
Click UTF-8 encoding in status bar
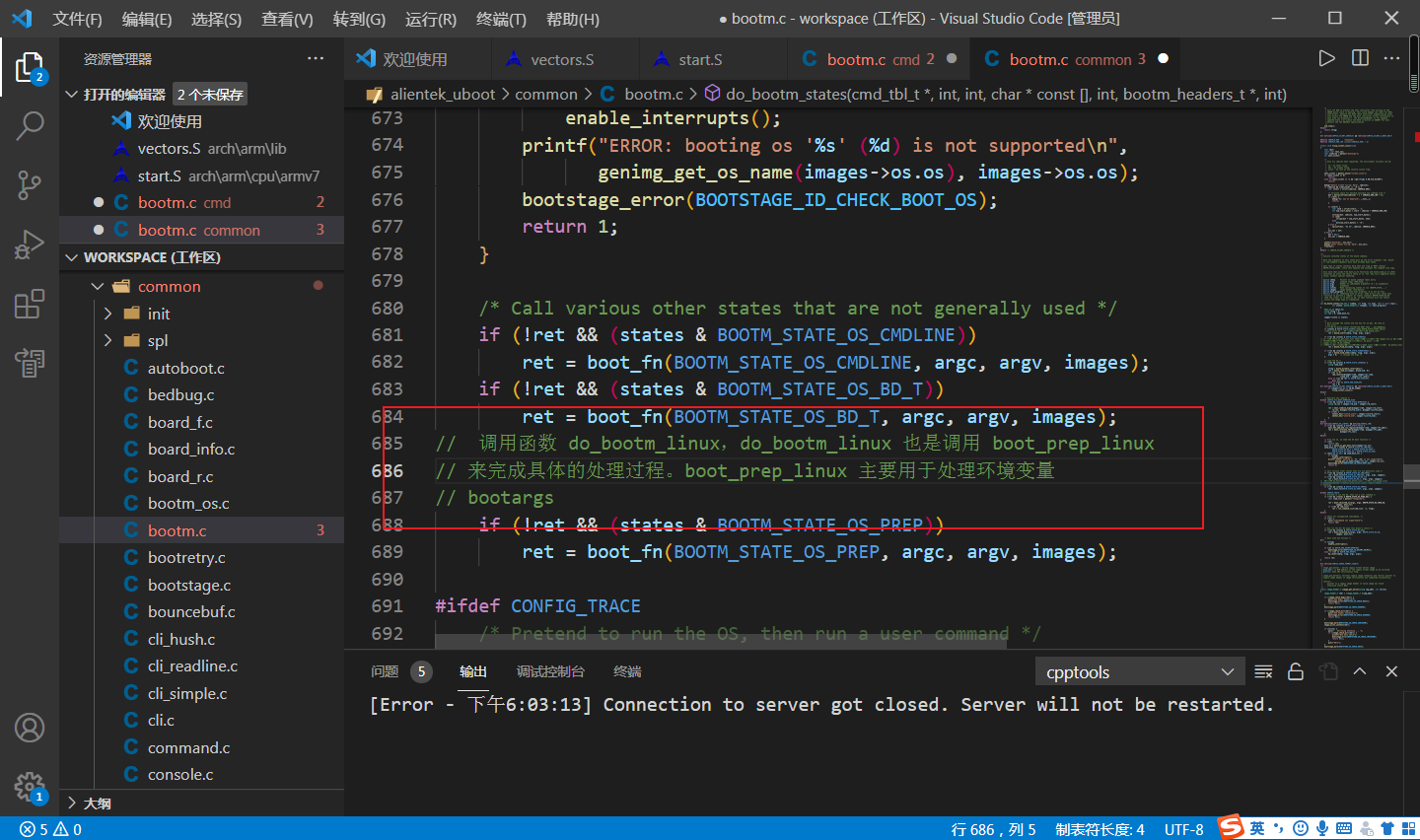[x=1183, y=829]
